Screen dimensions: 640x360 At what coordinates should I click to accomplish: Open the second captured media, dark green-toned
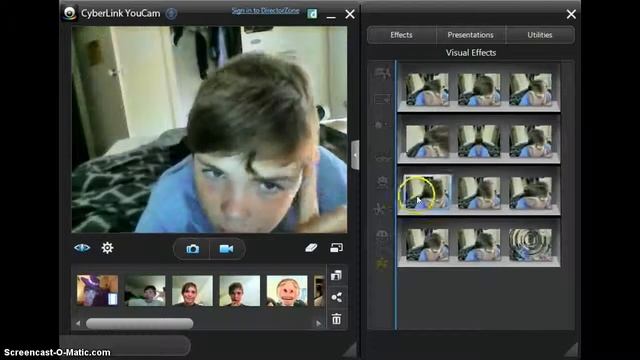[145, 291]
